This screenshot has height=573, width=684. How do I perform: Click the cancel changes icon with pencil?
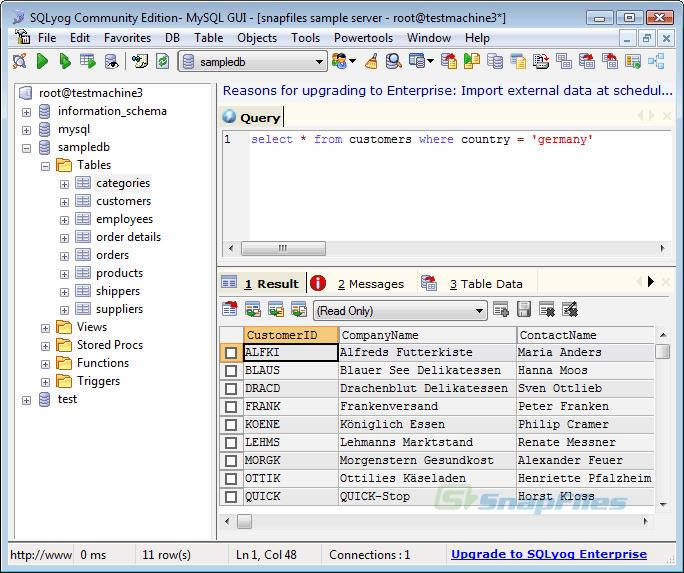[x=570, y=309]
